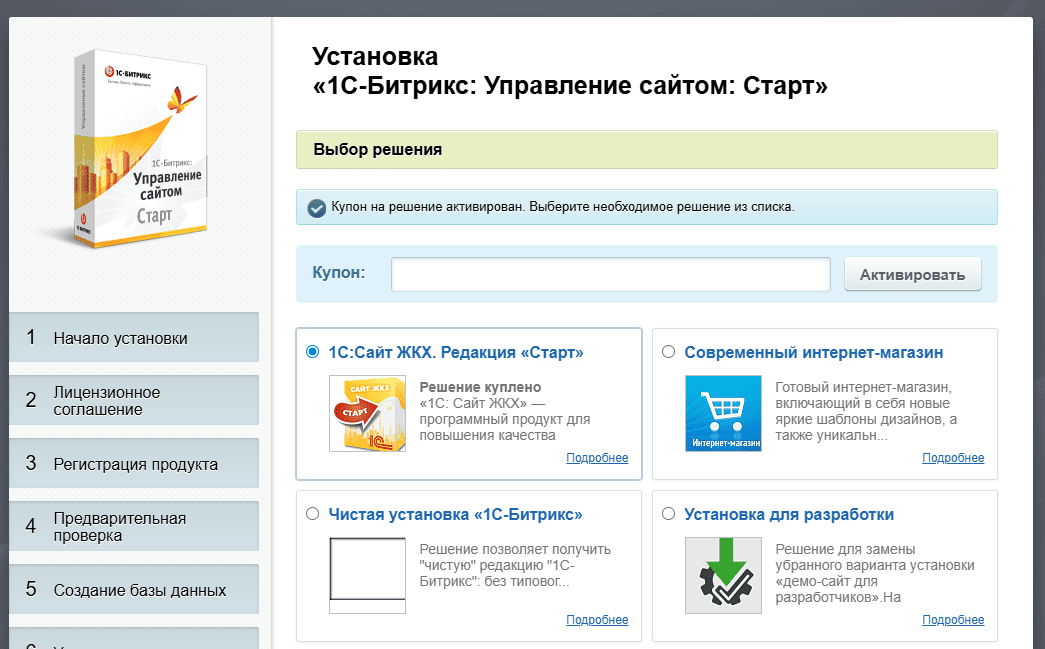1045x649 pixels.
Task: Click the green arrow development install icon
Action: coord(723,575)
